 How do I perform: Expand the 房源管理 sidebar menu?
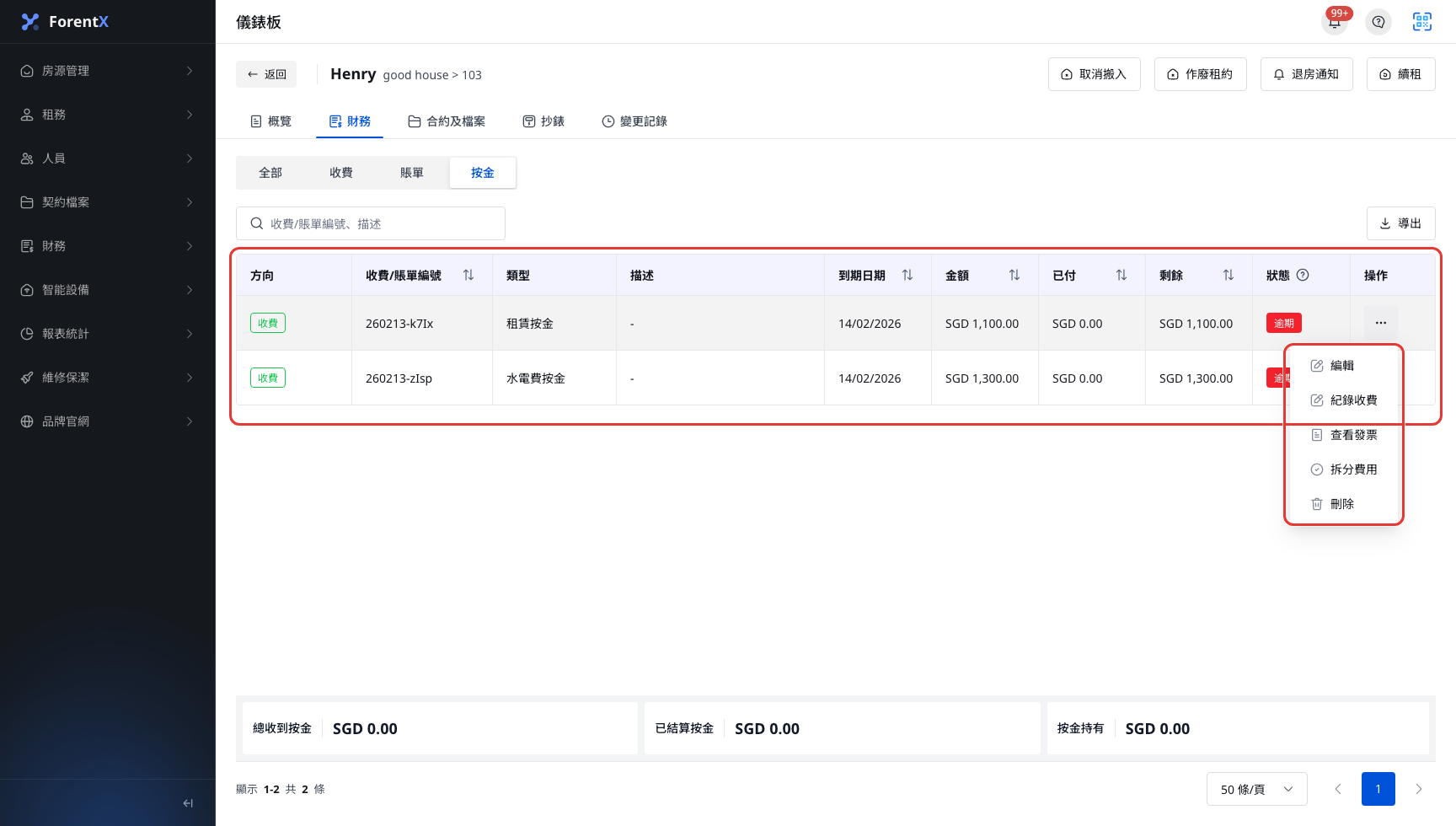[x=108, y=71]
